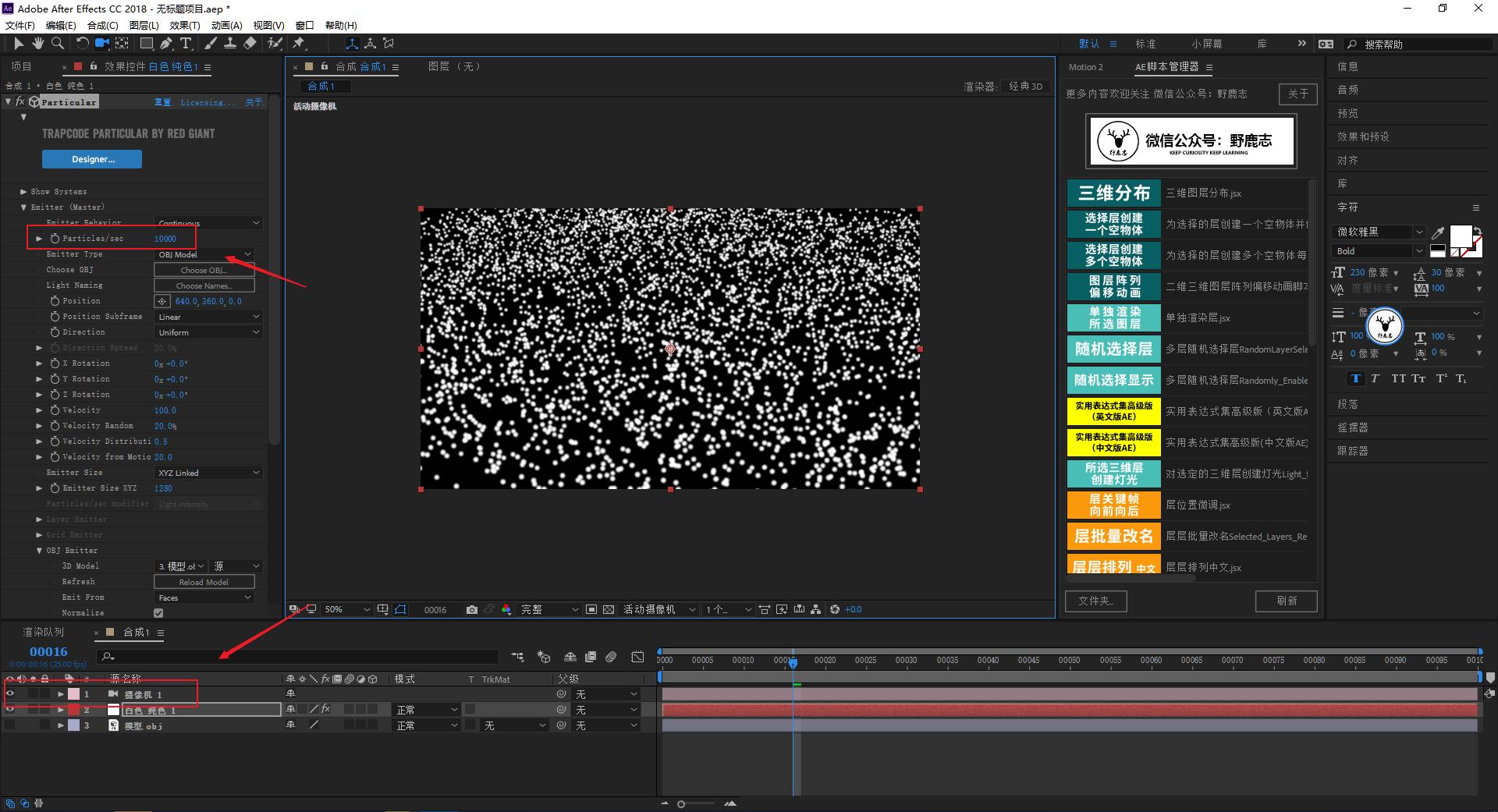Click the 刷新 button in script manager
The height and width of the screenshot is (812, 1498).
click(1286, 601)
